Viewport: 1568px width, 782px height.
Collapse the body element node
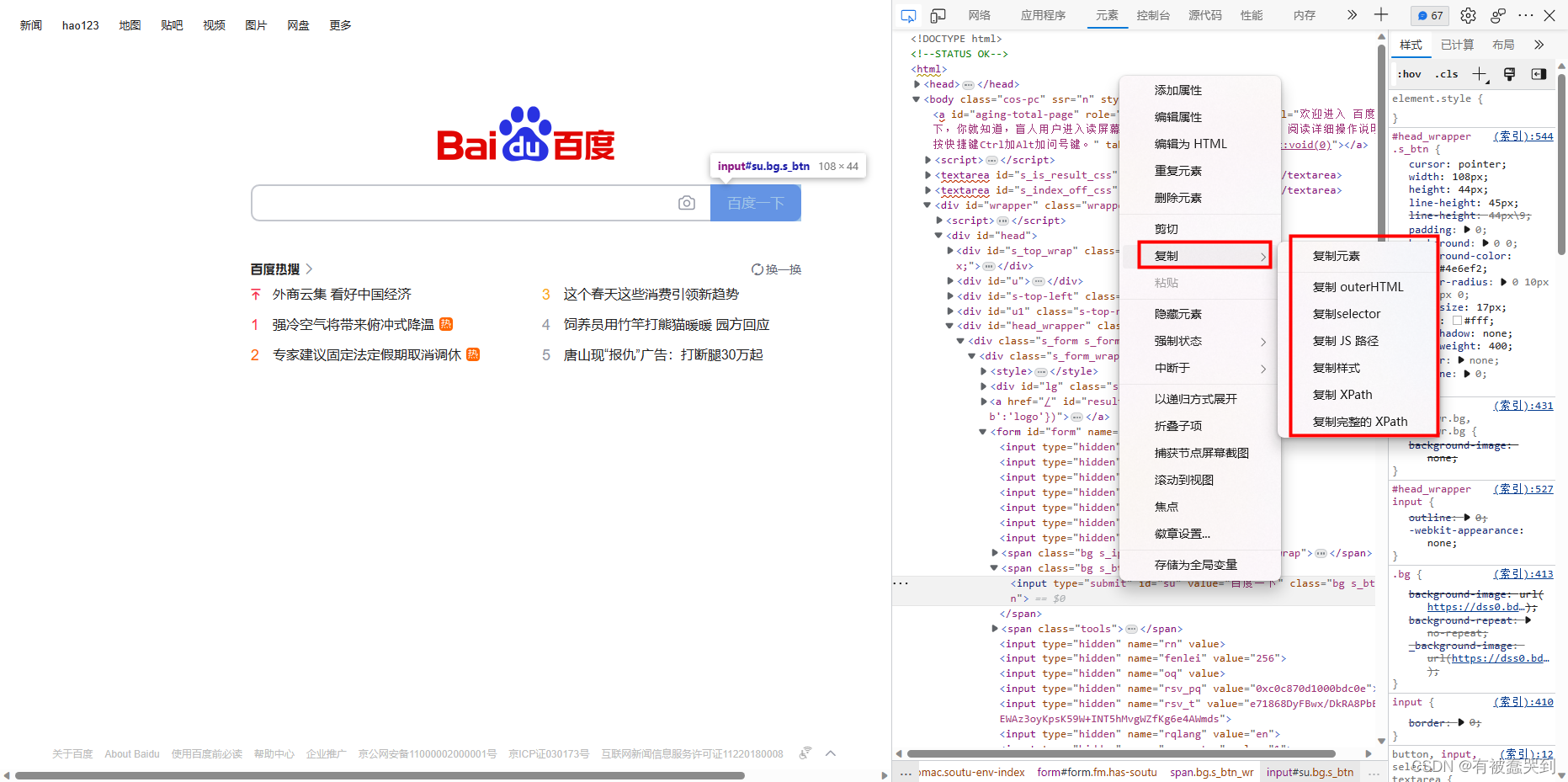click(917, 99)
